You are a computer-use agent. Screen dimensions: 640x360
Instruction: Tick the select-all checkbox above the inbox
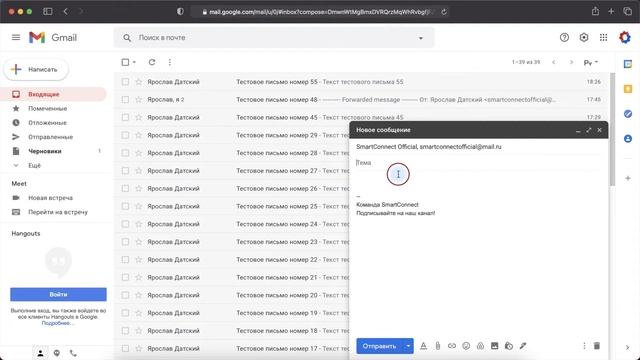point(125,62)
